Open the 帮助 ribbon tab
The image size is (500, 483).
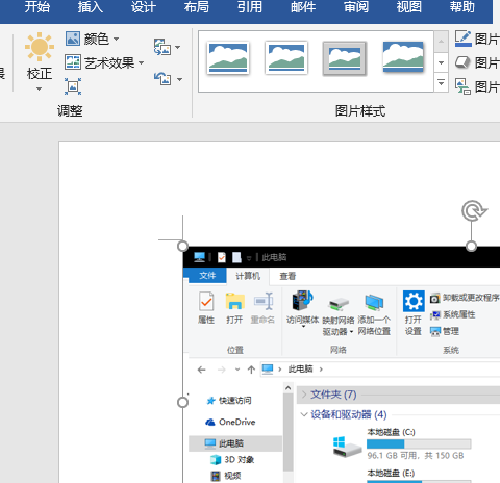[x=462, y=7]
